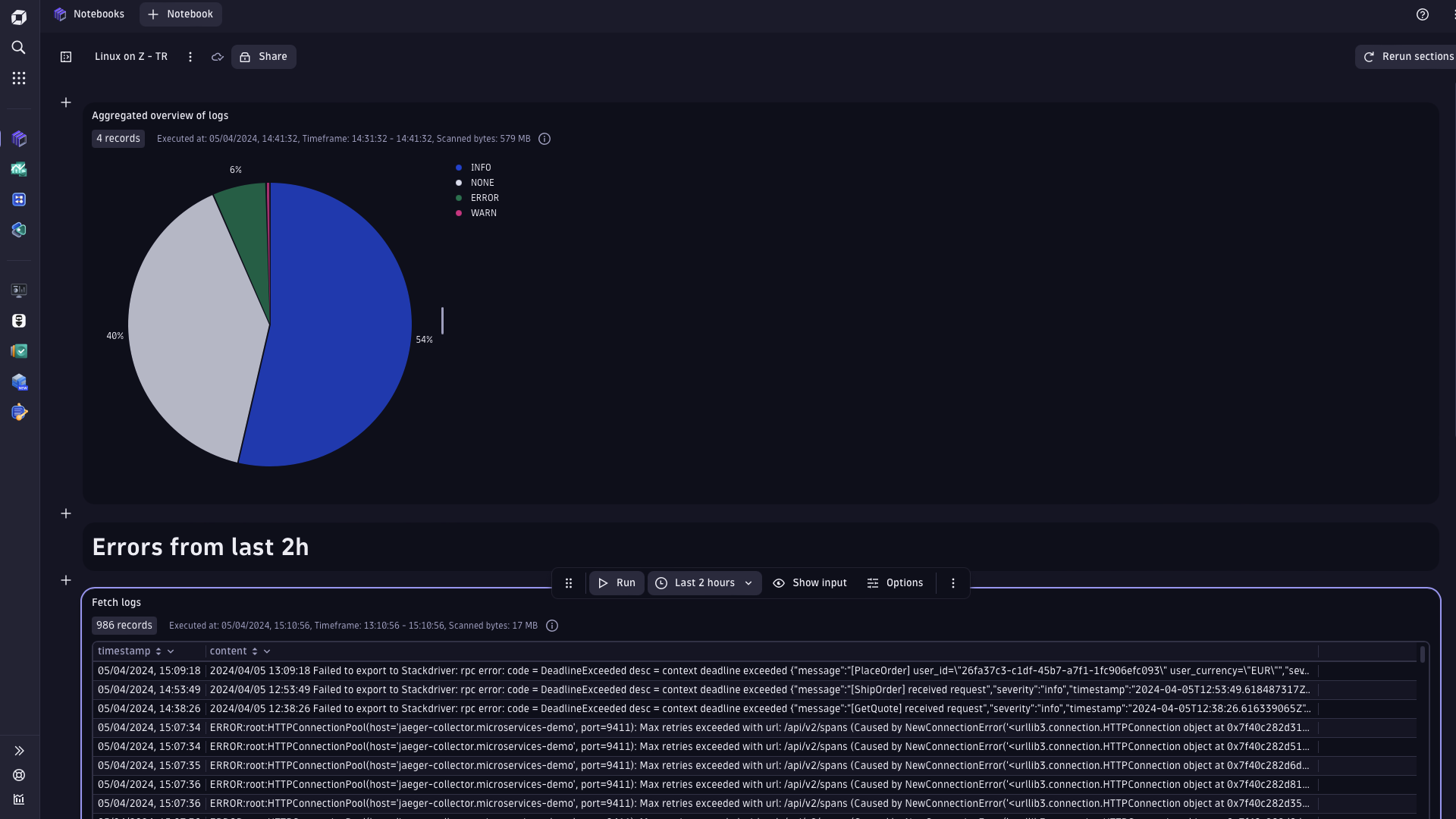This screenshot has width=1456, height=819.
Task: Click the cloud sync icon next to notebook title
Action: tap(217, 57)
